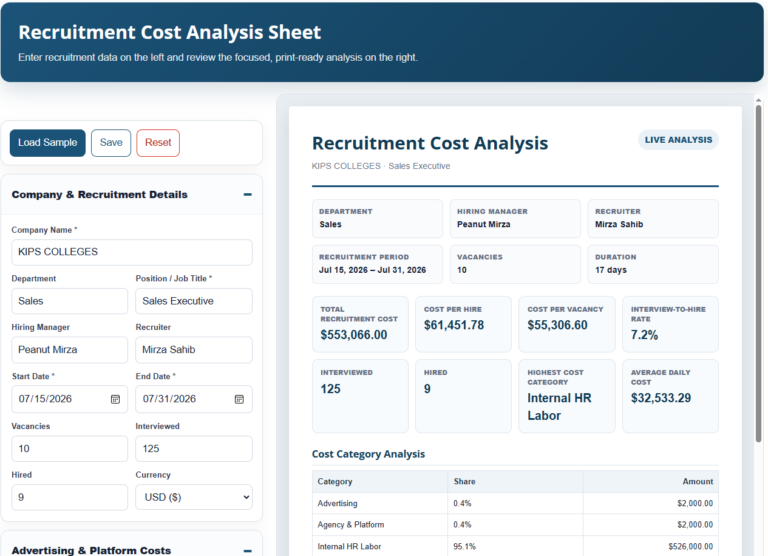Click the Reset button
The width and height of the screenshot is (768, 556).
pos(158,143)
